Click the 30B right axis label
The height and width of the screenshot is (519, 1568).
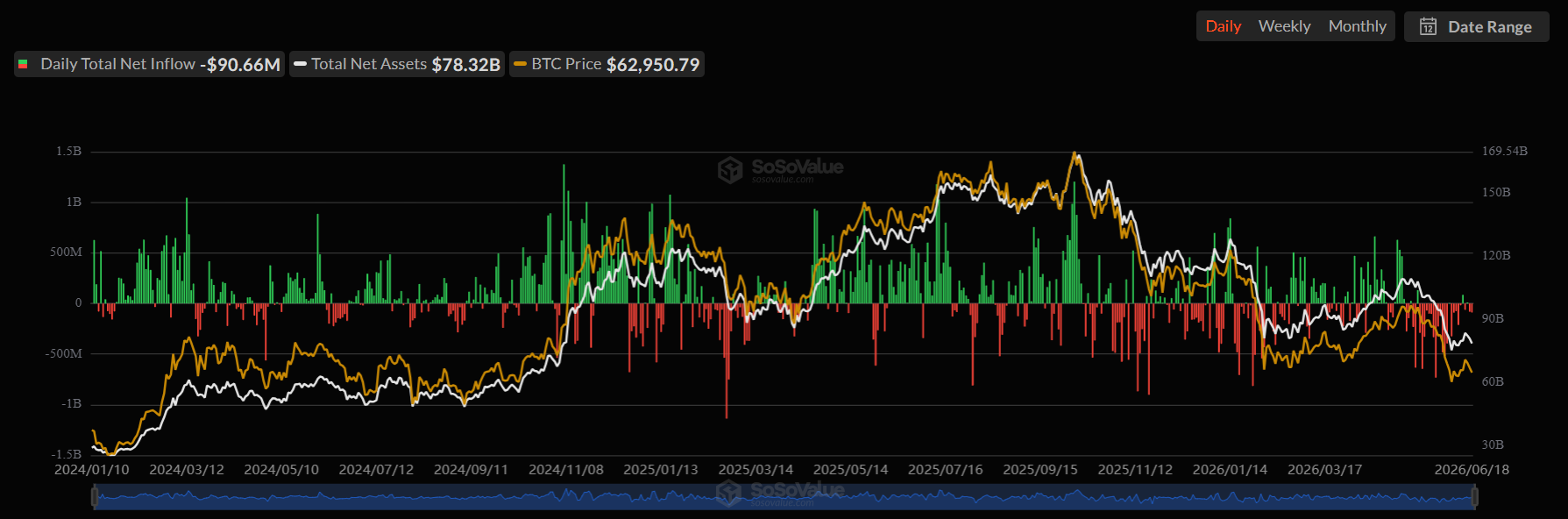click(1493, 444)
